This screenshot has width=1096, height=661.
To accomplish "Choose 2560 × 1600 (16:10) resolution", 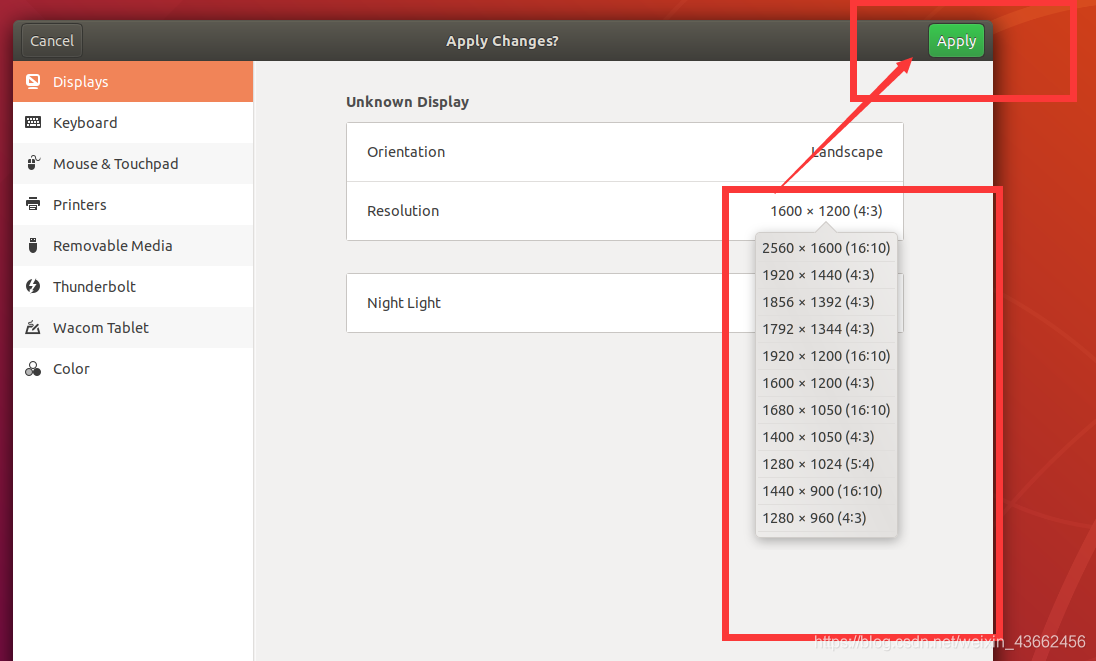I will 826,248.
